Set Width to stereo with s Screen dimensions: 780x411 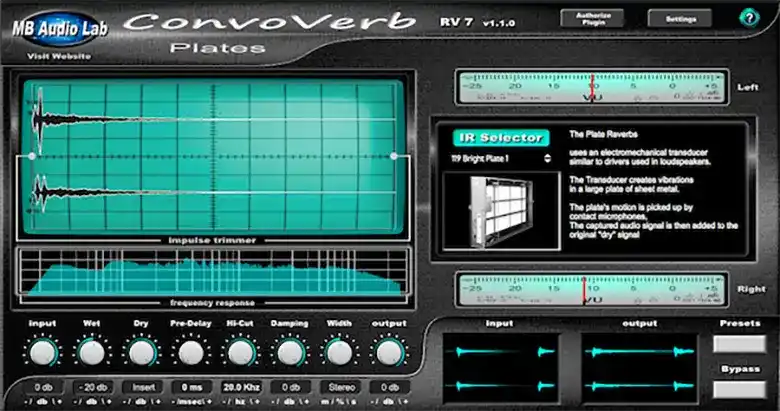pyautogui.click(x=355, y=401)
